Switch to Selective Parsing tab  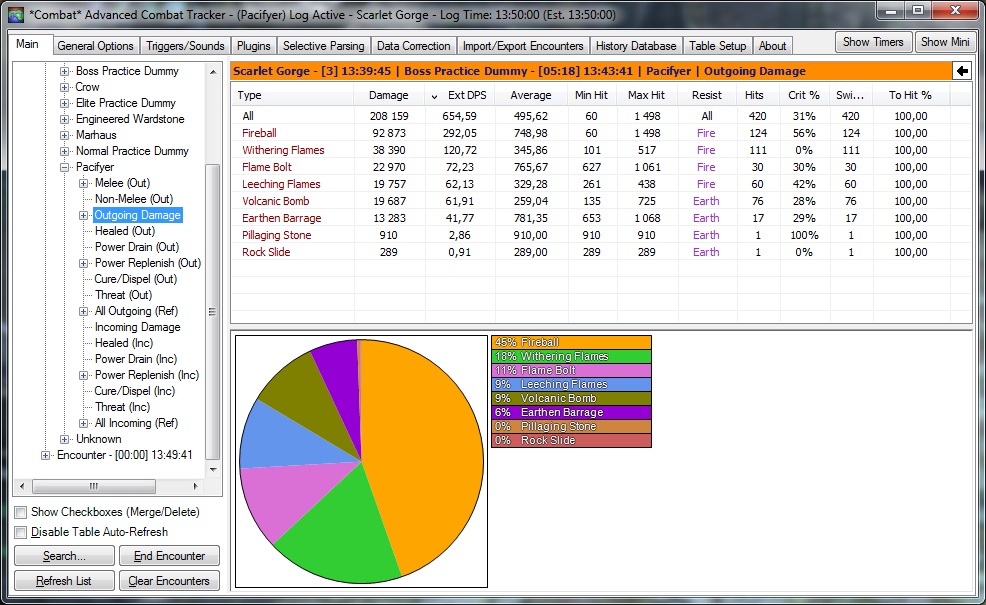point(323,46)
